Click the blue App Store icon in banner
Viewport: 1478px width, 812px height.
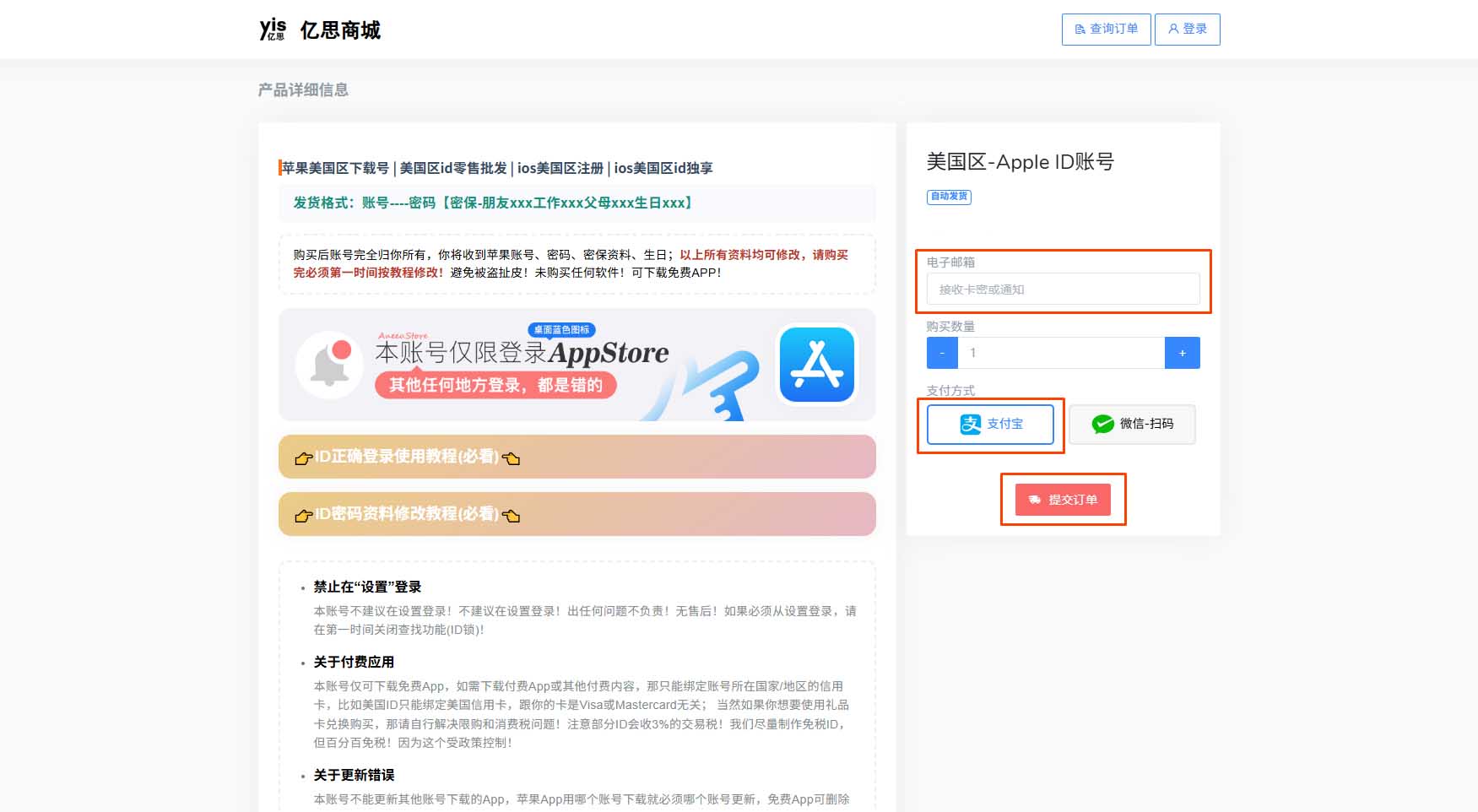[x=816, y=365]
